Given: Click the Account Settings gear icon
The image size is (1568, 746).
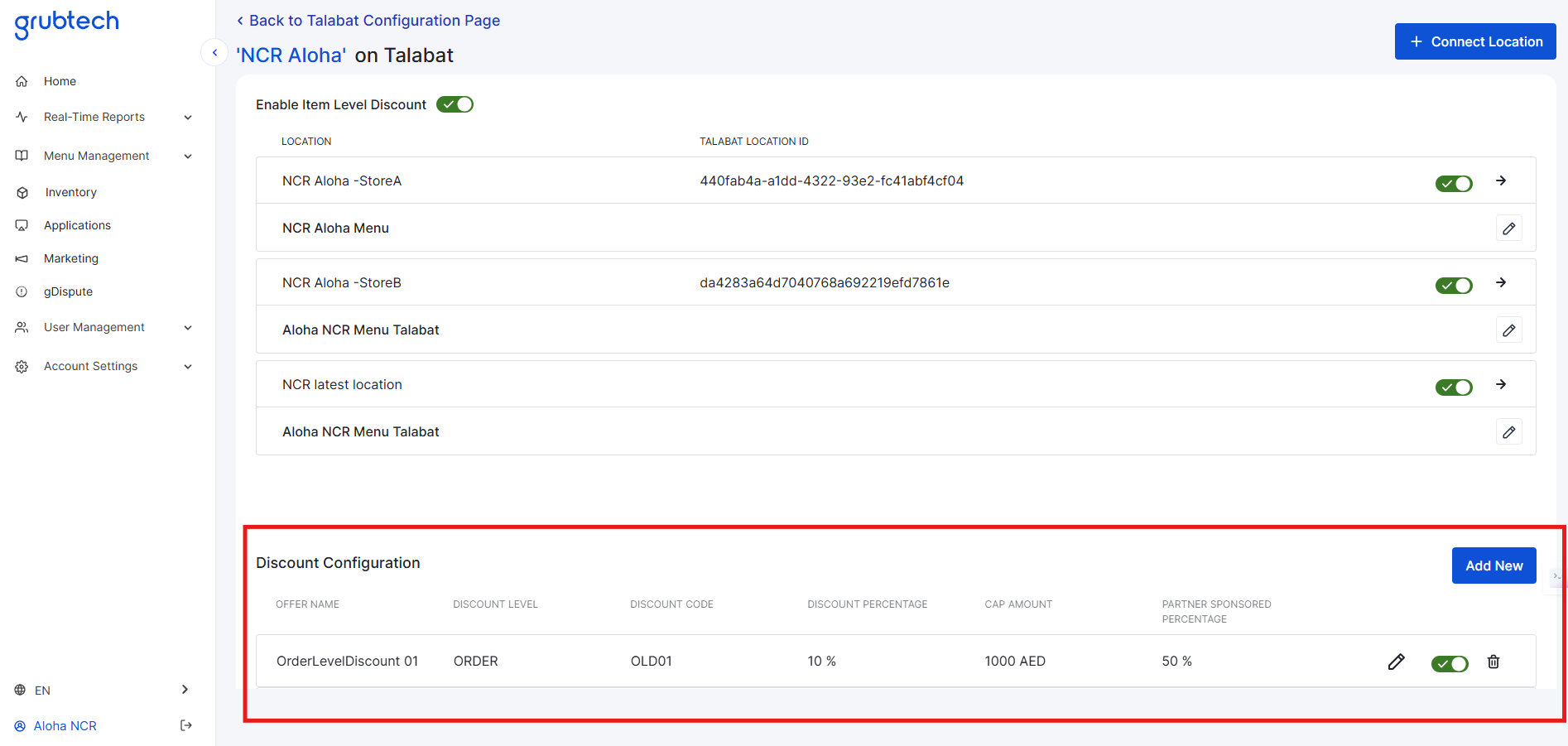Looking at the screenshot, I should (22, 366).
